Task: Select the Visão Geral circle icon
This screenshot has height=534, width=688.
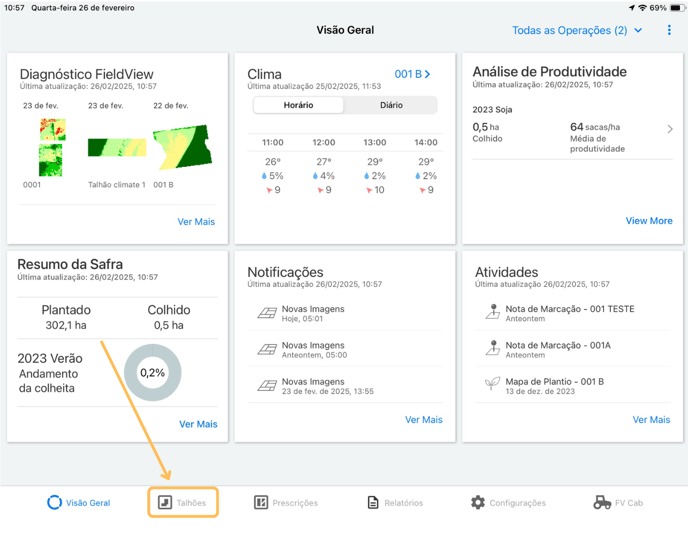Action: click(54, 502)
